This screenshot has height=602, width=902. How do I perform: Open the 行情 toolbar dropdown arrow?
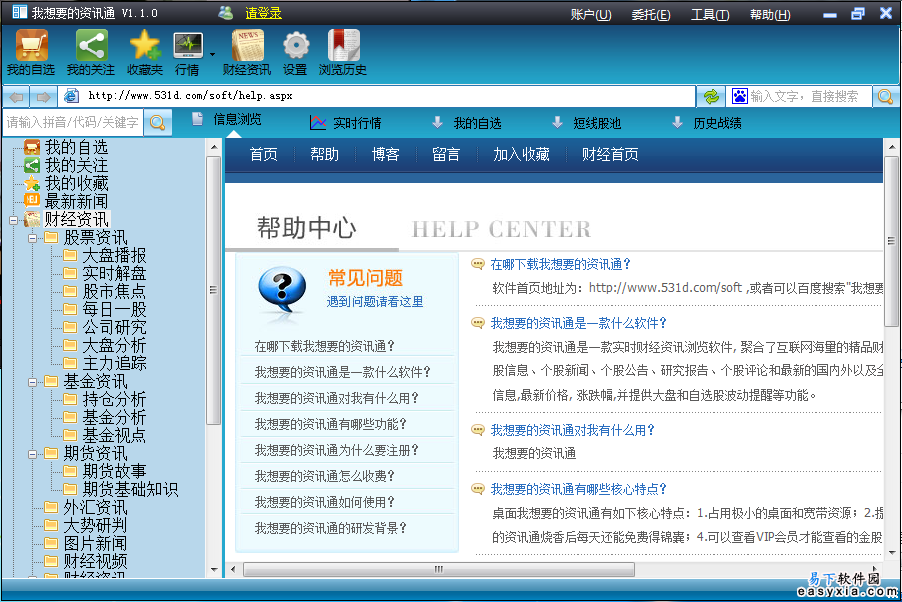click(212, 54)
